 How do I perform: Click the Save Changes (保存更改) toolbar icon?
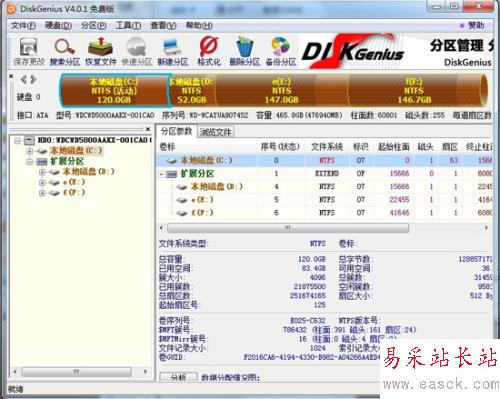click(29, 47)
